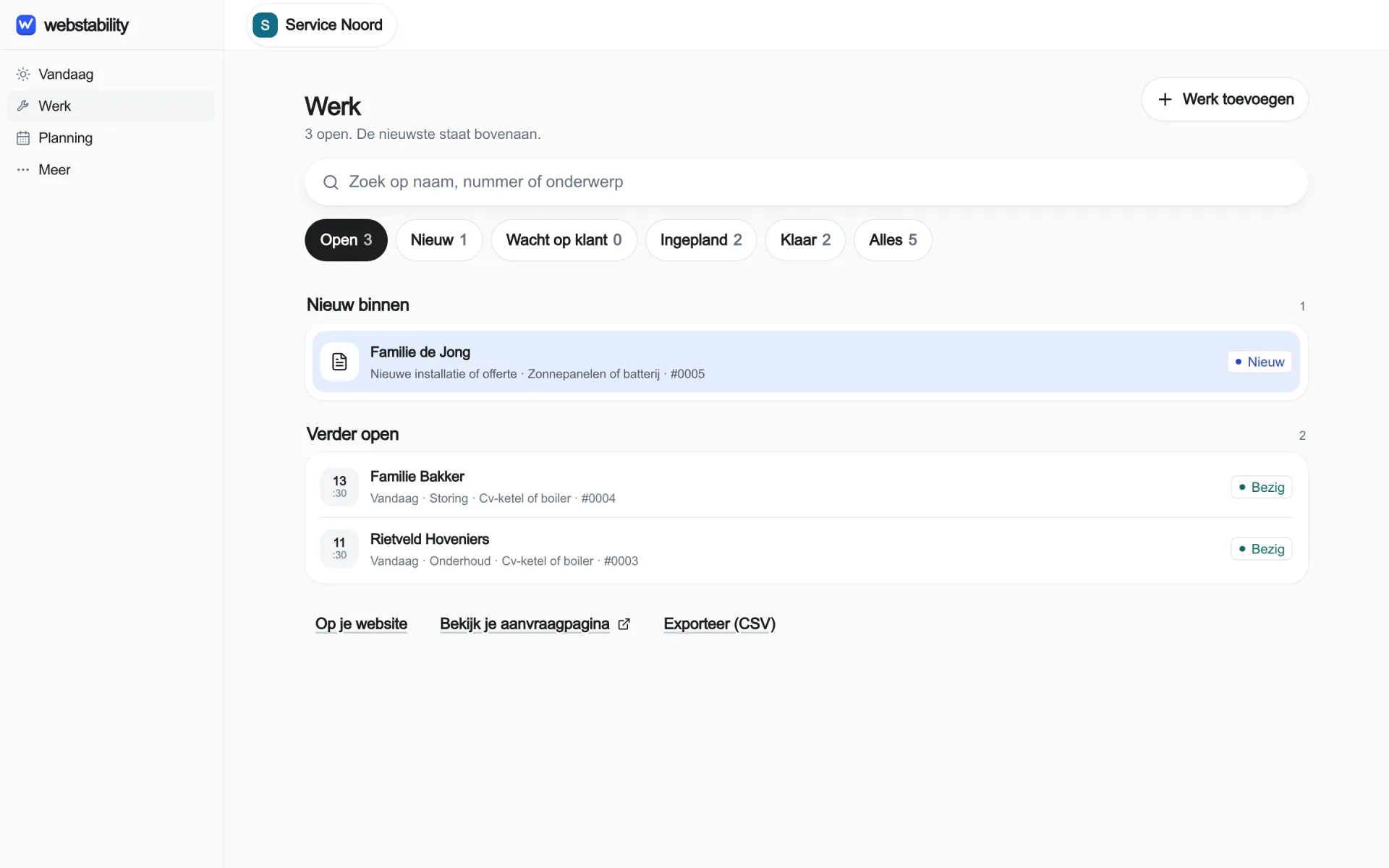Click the webstability brand name
Image resolution: width=1389 pixels, height=868 pixels.
[x=86, y=25]
